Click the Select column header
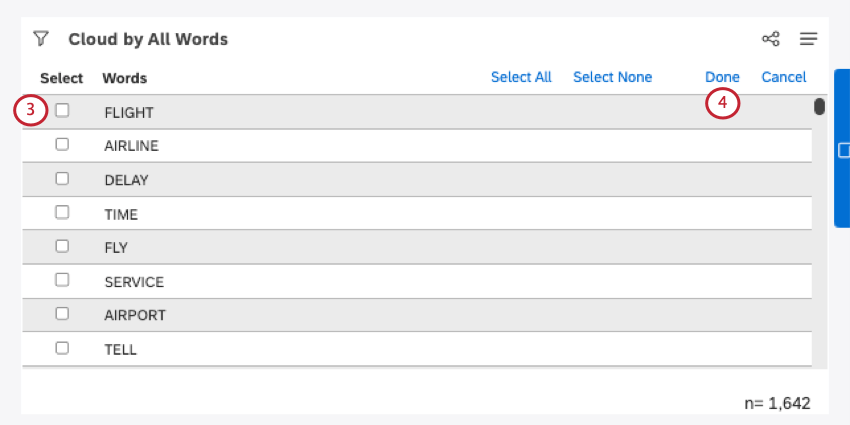The width and height of the screenshot is (850, 425). click(x=62, y=78)
